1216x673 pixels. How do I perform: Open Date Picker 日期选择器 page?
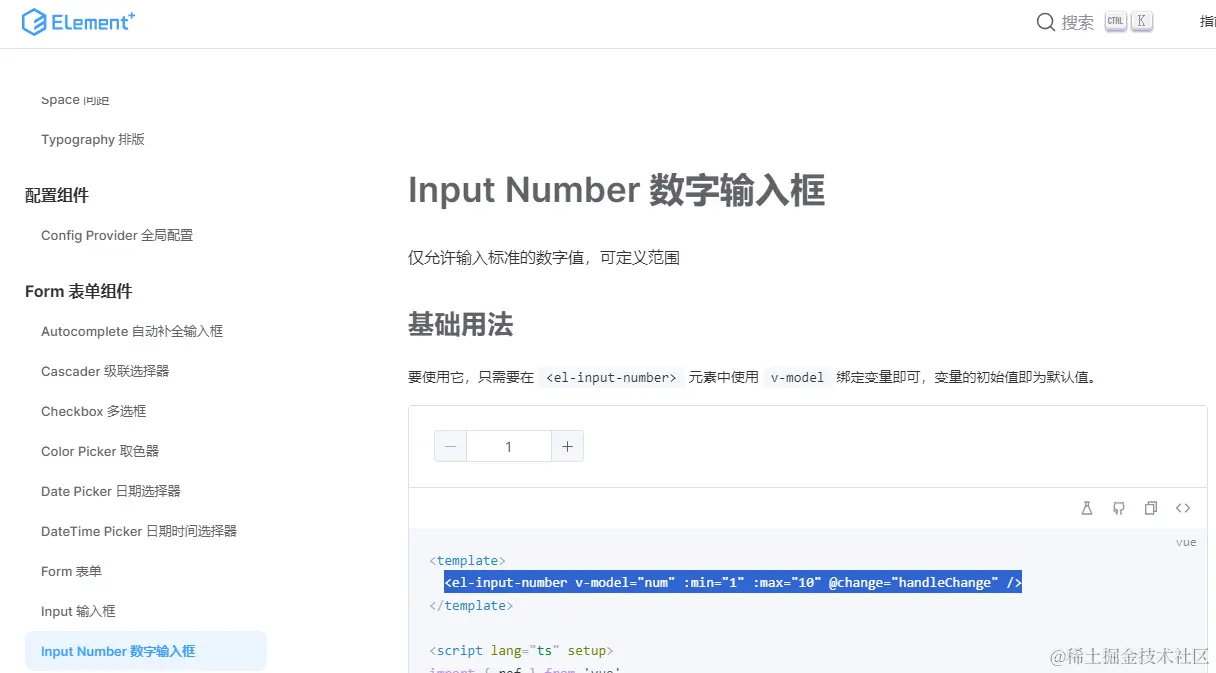pos(111,491)
